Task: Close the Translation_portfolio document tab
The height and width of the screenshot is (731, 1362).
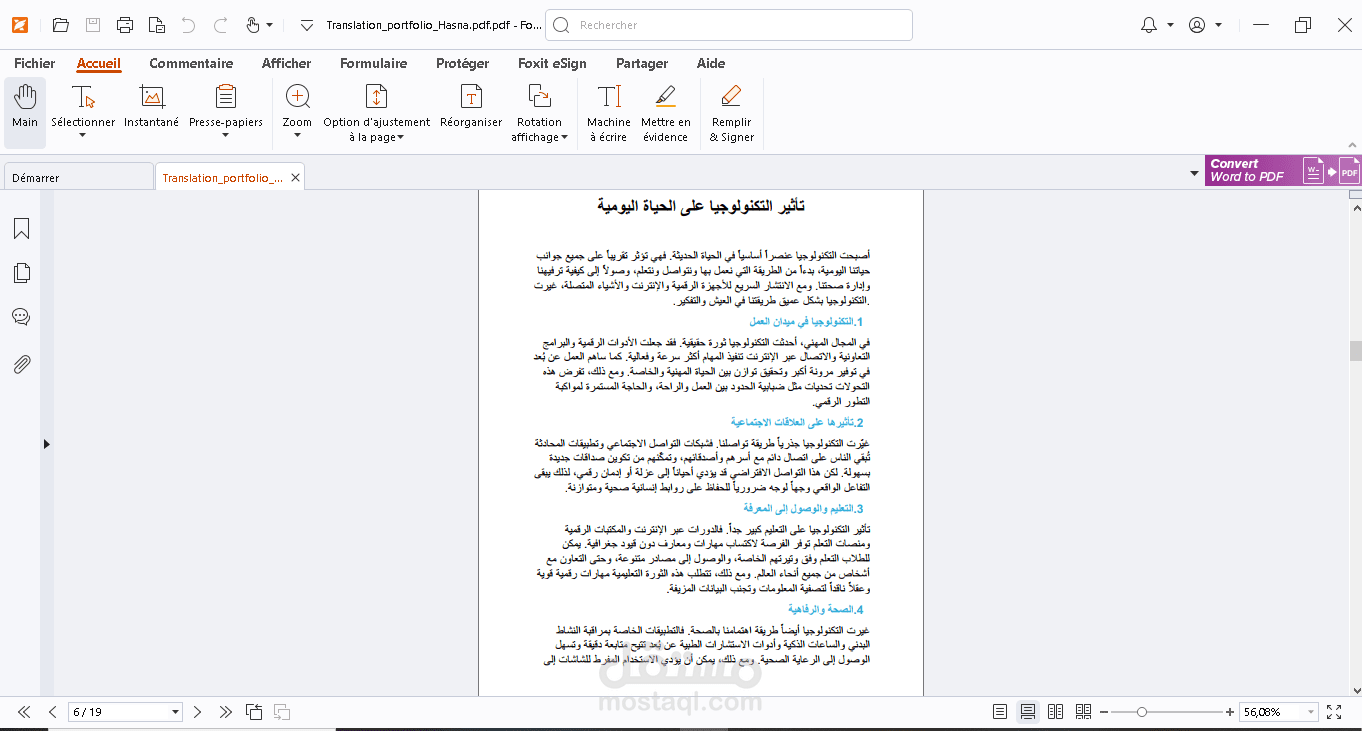Action: [x=295, y=178]
